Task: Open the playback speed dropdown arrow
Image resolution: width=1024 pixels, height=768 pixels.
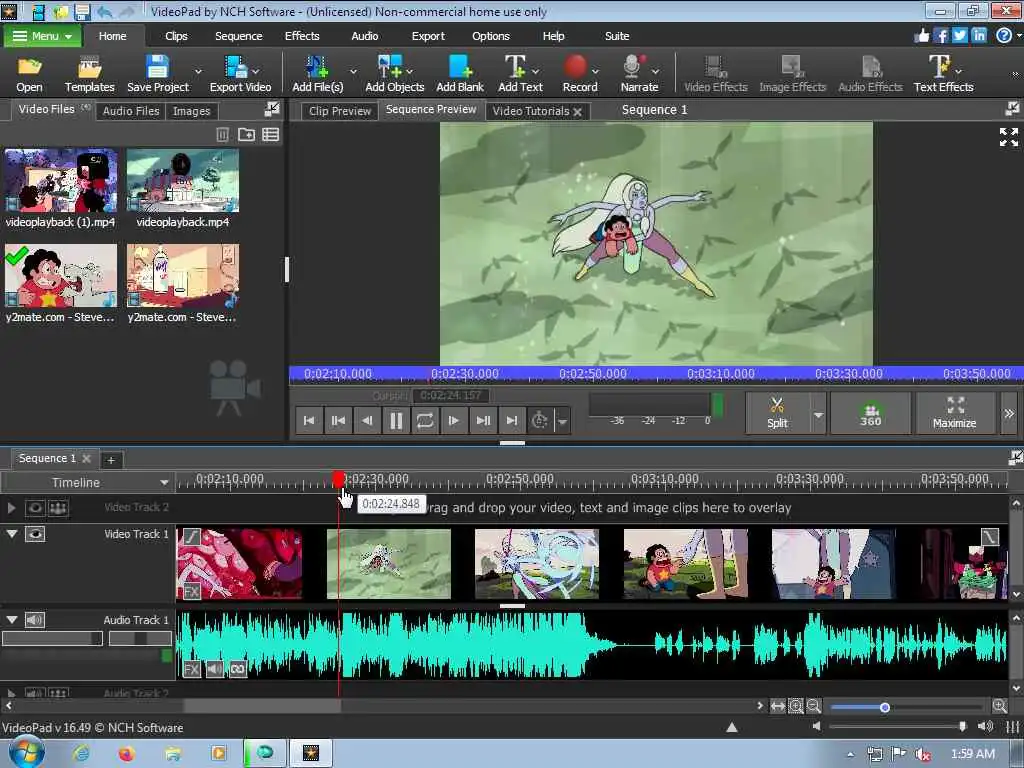Action: pos(562,421)
